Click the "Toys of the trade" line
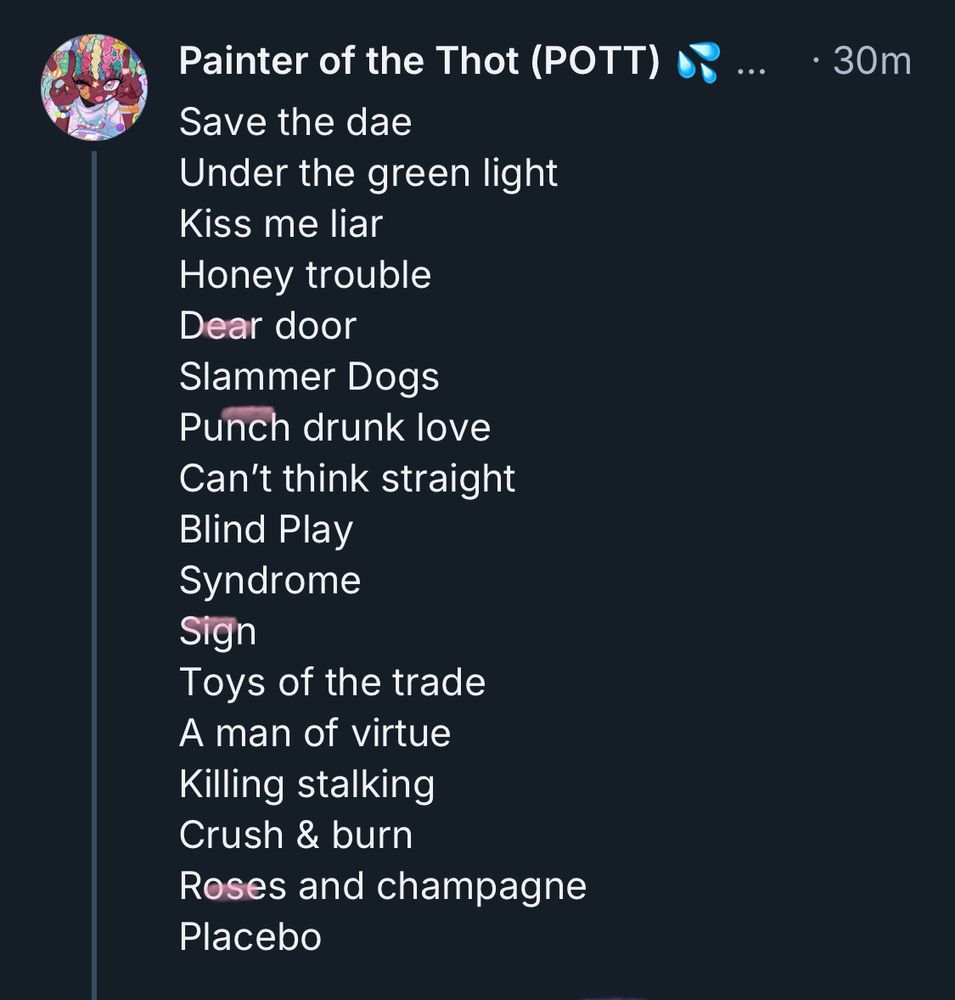 [x=332, y=683]
